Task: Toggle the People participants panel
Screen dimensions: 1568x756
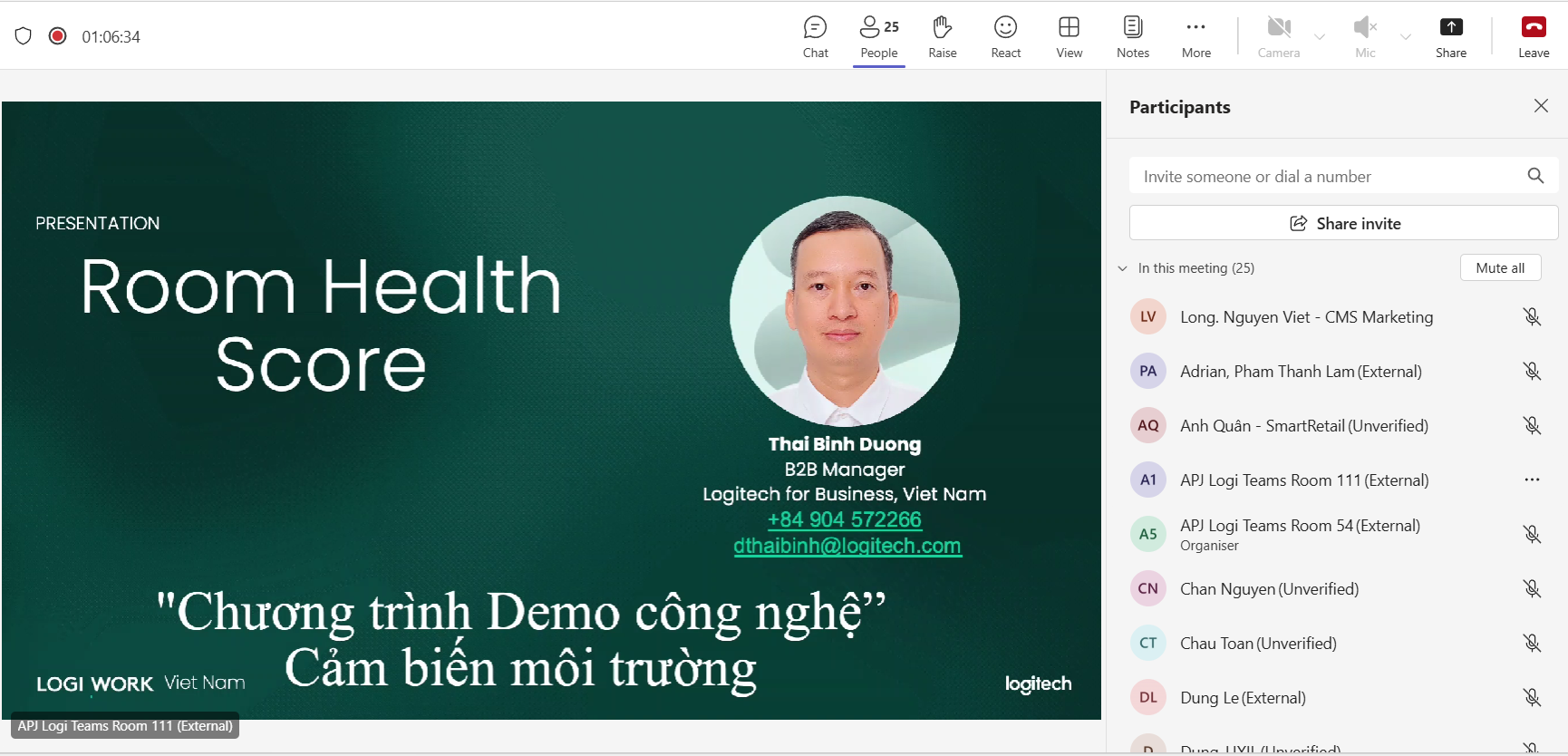Action: tap(878, 36)
